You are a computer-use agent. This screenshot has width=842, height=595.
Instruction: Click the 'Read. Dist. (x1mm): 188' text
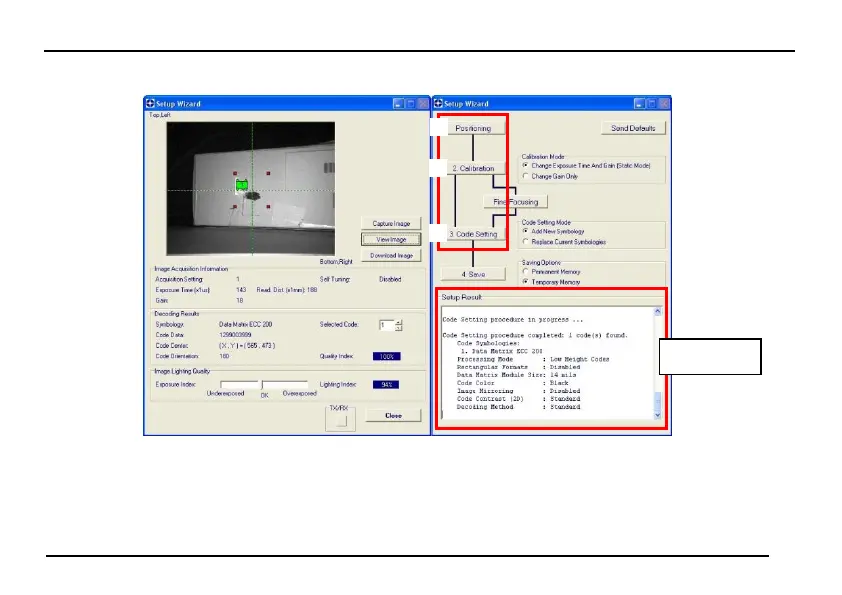coord(287,290)
